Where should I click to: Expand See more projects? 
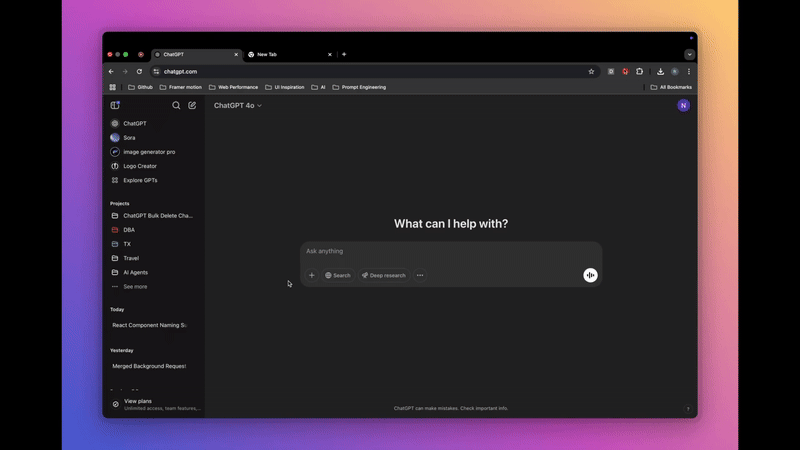(154, 287)
